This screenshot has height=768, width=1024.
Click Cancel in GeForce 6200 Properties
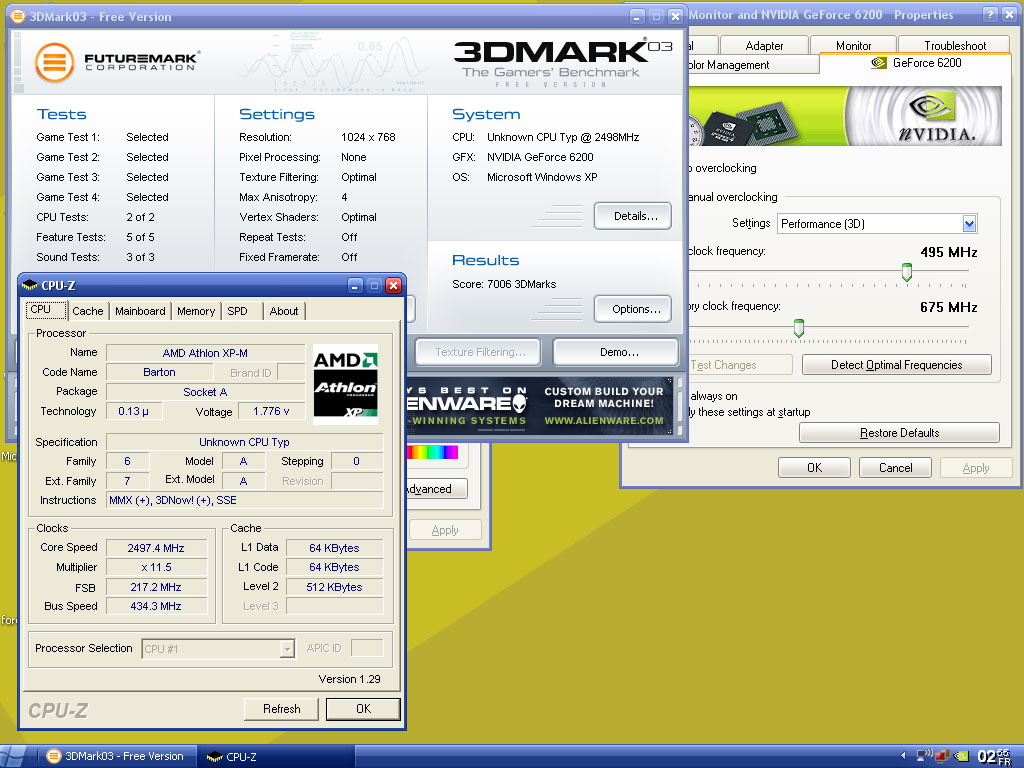click(895, 468)
